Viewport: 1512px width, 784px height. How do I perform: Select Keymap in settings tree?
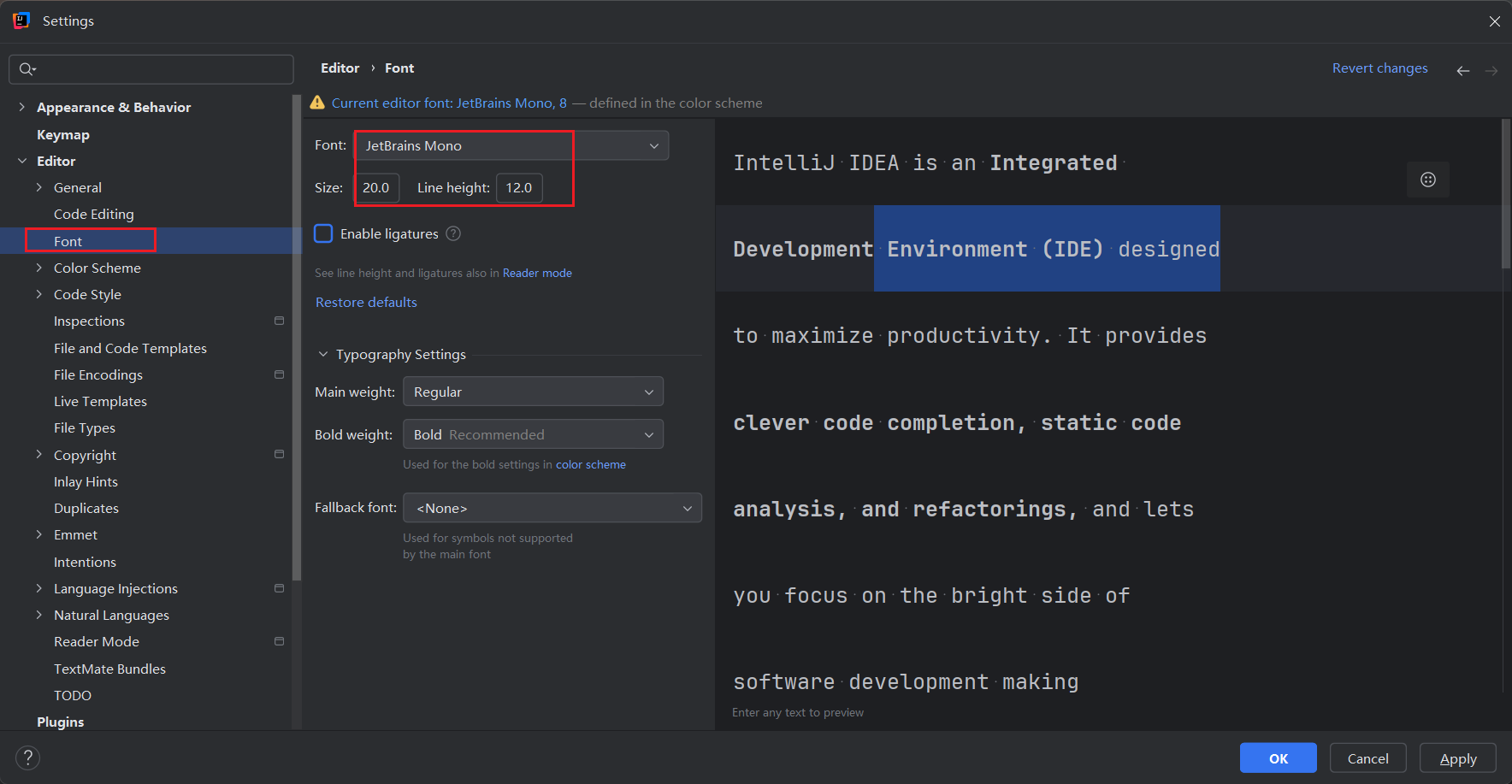point(63,134)
